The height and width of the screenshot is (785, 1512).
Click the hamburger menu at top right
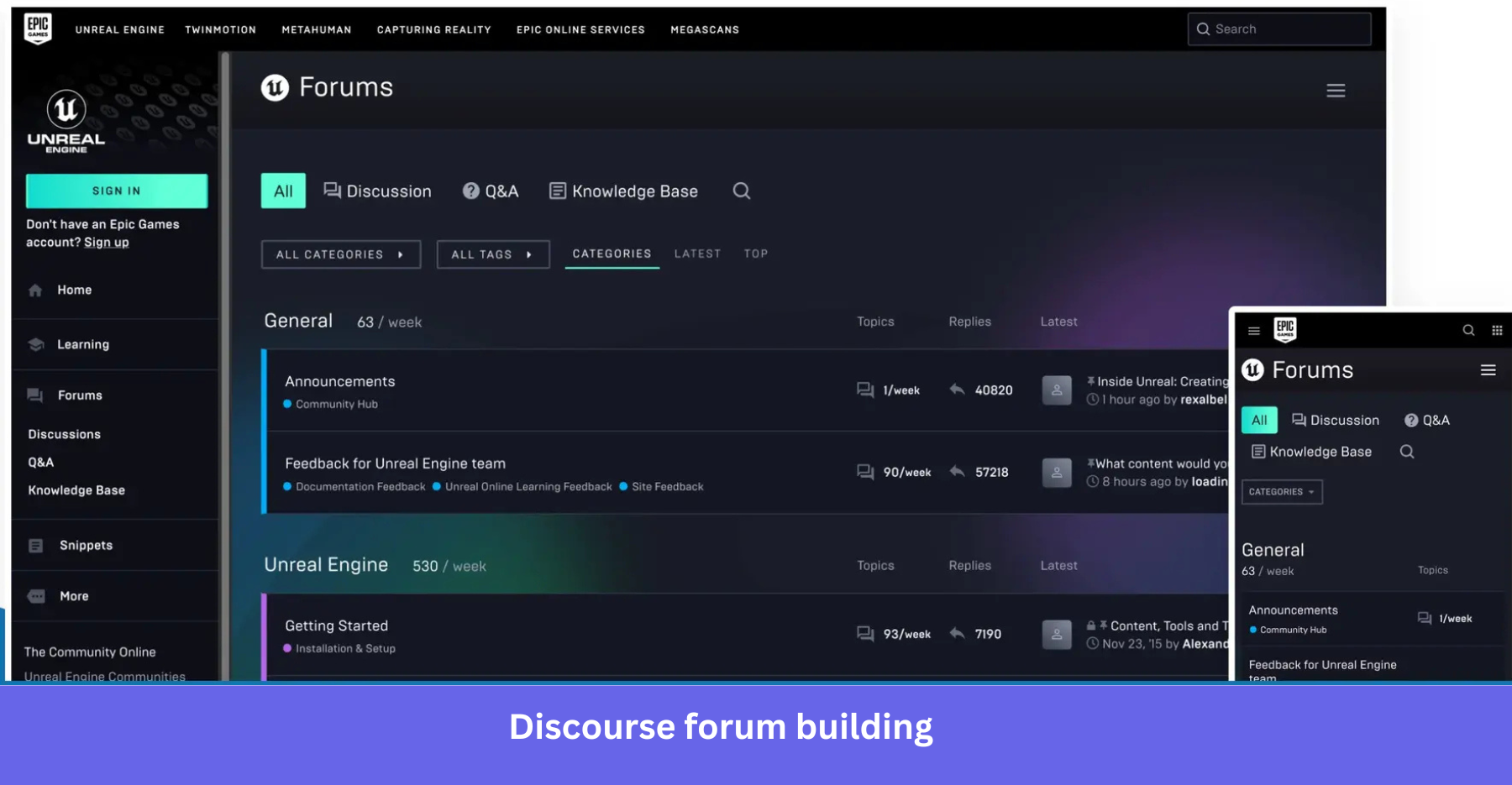click(x=1336, y=90)
